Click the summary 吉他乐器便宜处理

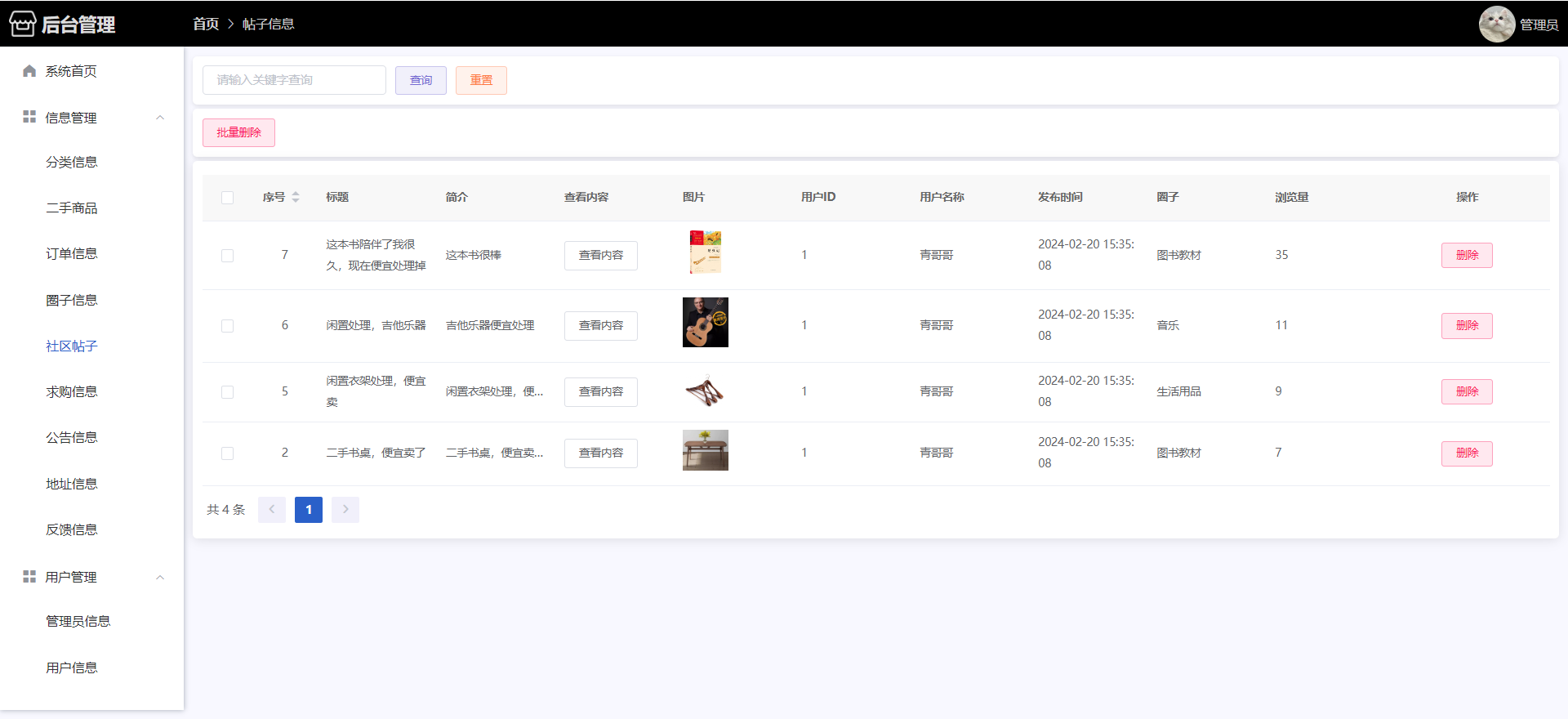point(490,326)
